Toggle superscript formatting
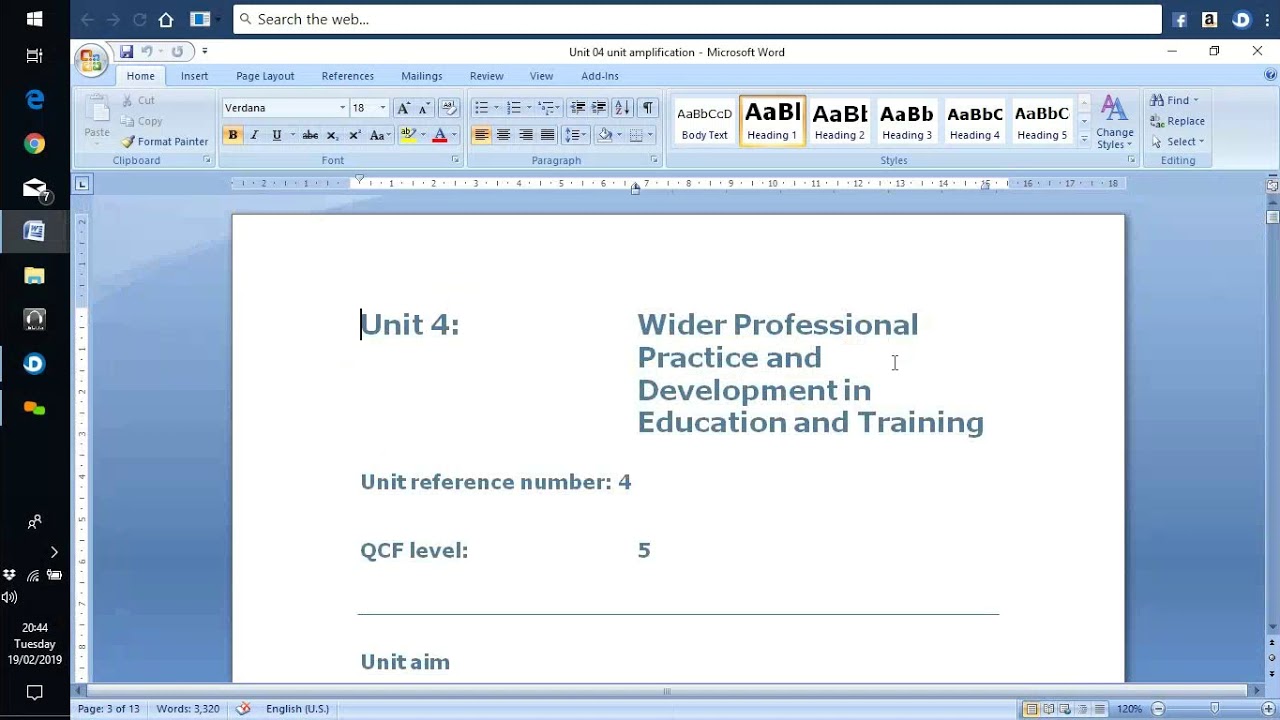 tap(354, 135)
